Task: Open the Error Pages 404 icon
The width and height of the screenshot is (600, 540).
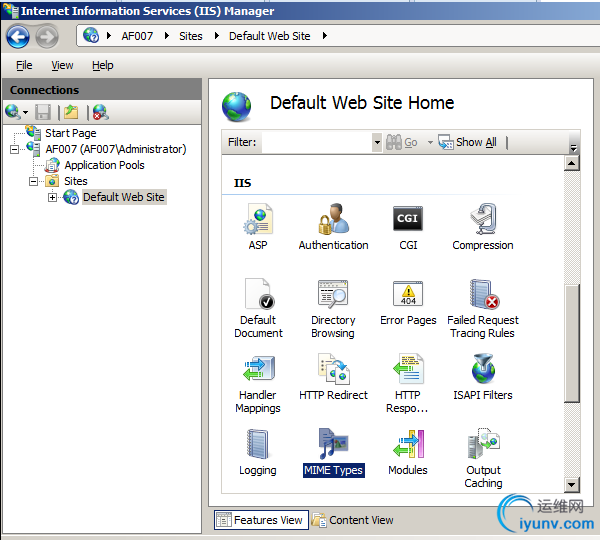Action: click(408, 294)
